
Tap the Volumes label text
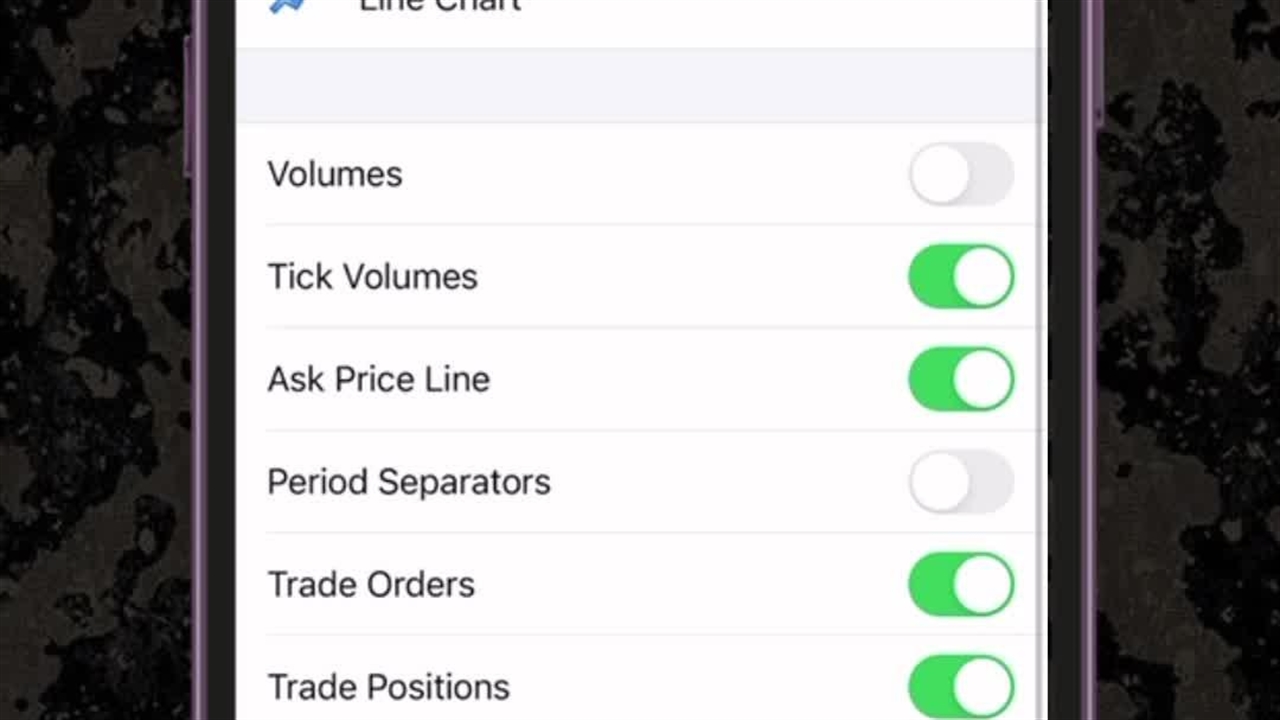pos(335,174)
